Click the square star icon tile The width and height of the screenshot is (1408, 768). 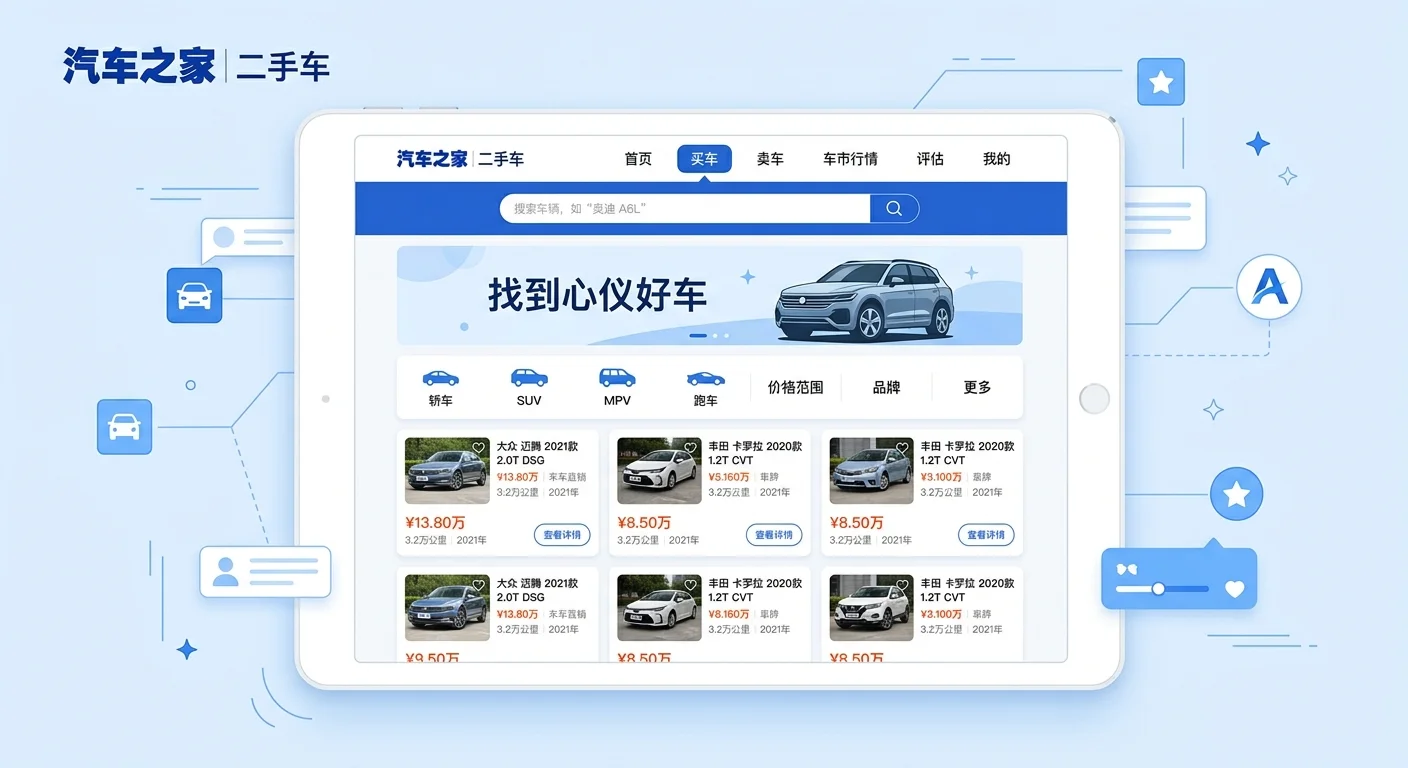point(1161,82)
